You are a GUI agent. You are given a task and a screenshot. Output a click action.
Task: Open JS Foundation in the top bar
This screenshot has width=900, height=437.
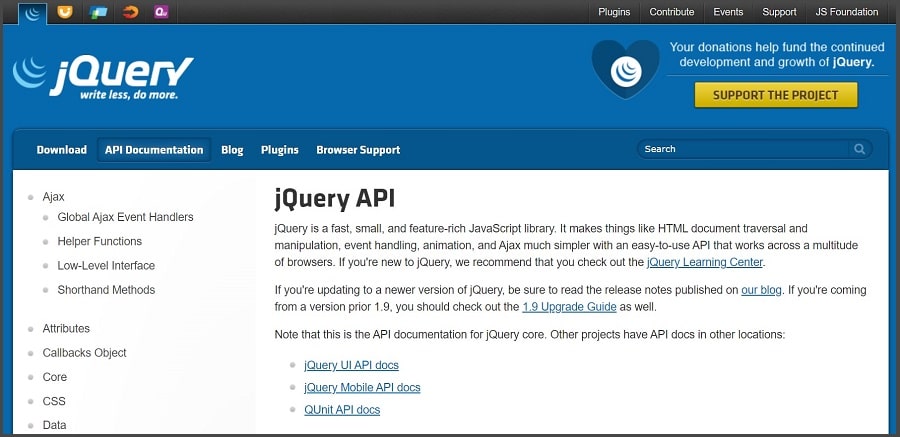pos(847,12)
